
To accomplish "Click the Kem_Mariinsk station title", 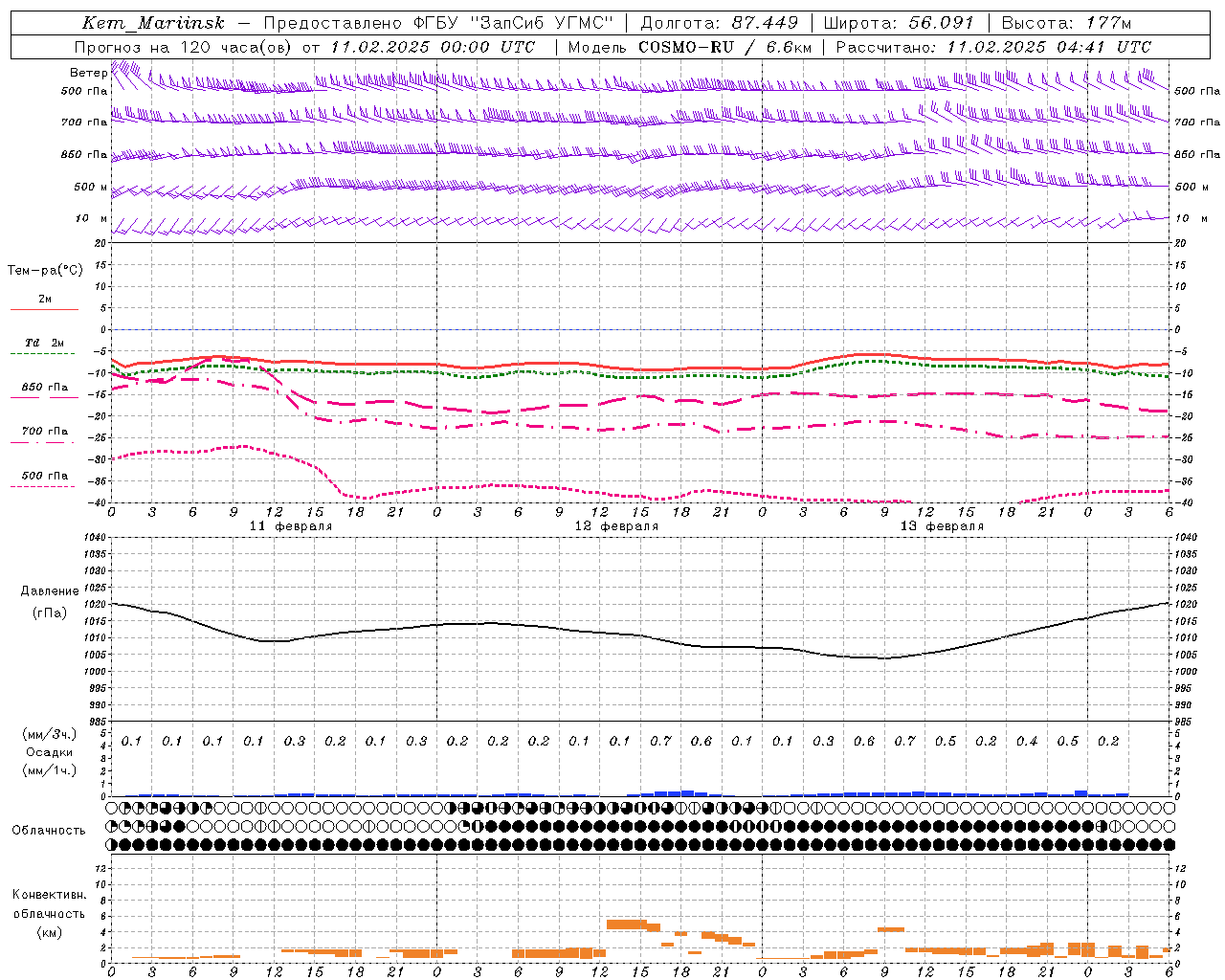I will 153,23.
